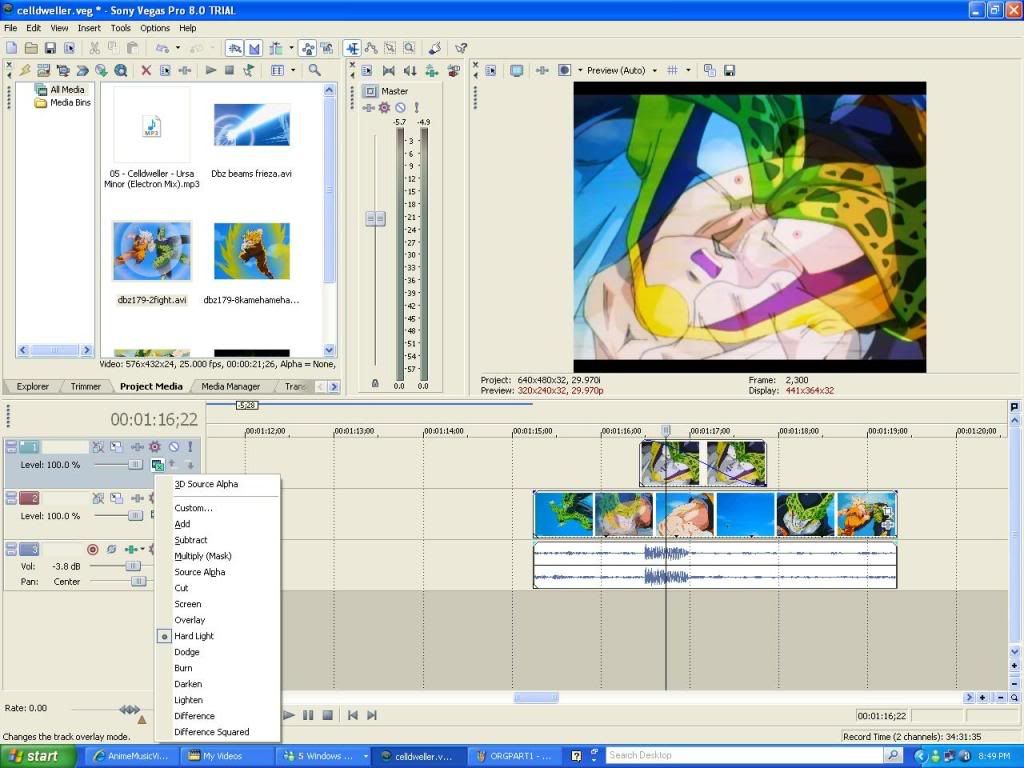Click the Save project disk icon
This screenshot has height=768, width=1024.
click(50, 48)
